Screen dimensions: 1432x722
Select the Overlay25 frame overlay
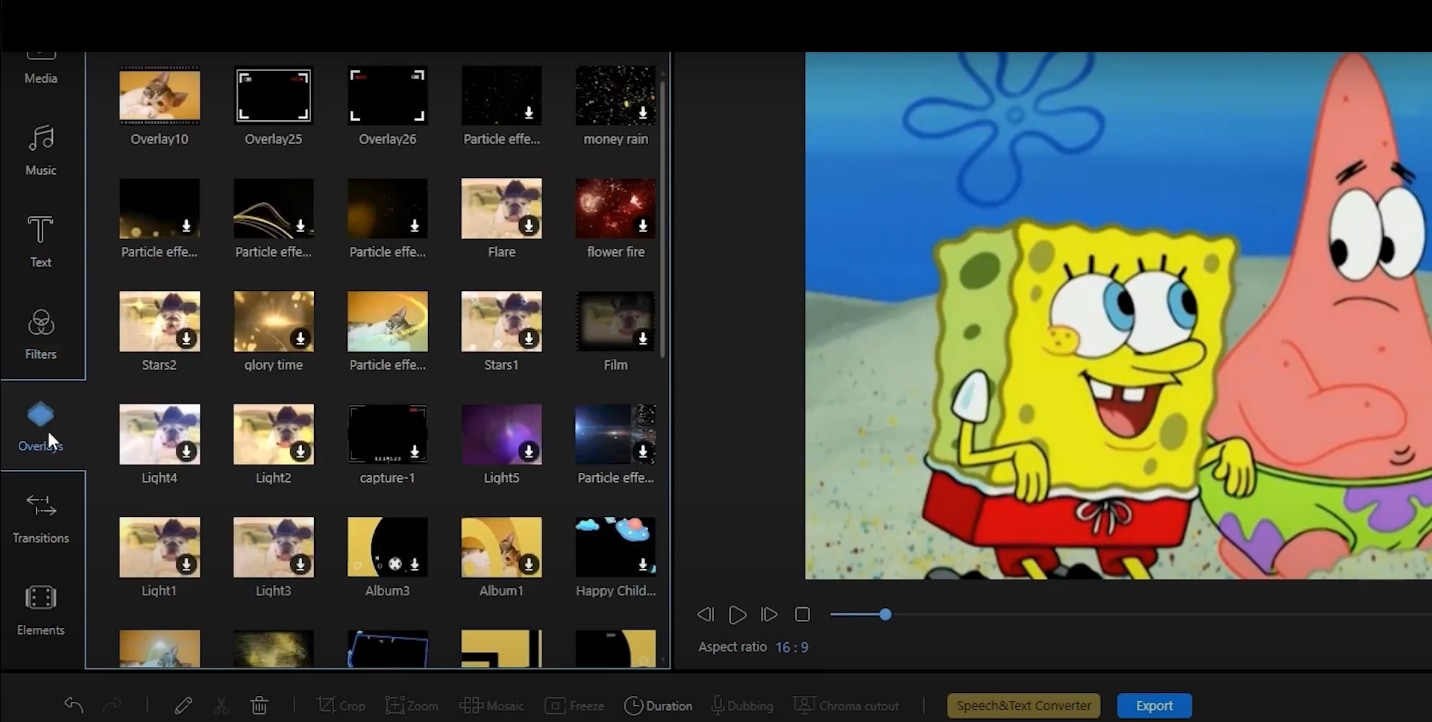(x=273, y=95)
